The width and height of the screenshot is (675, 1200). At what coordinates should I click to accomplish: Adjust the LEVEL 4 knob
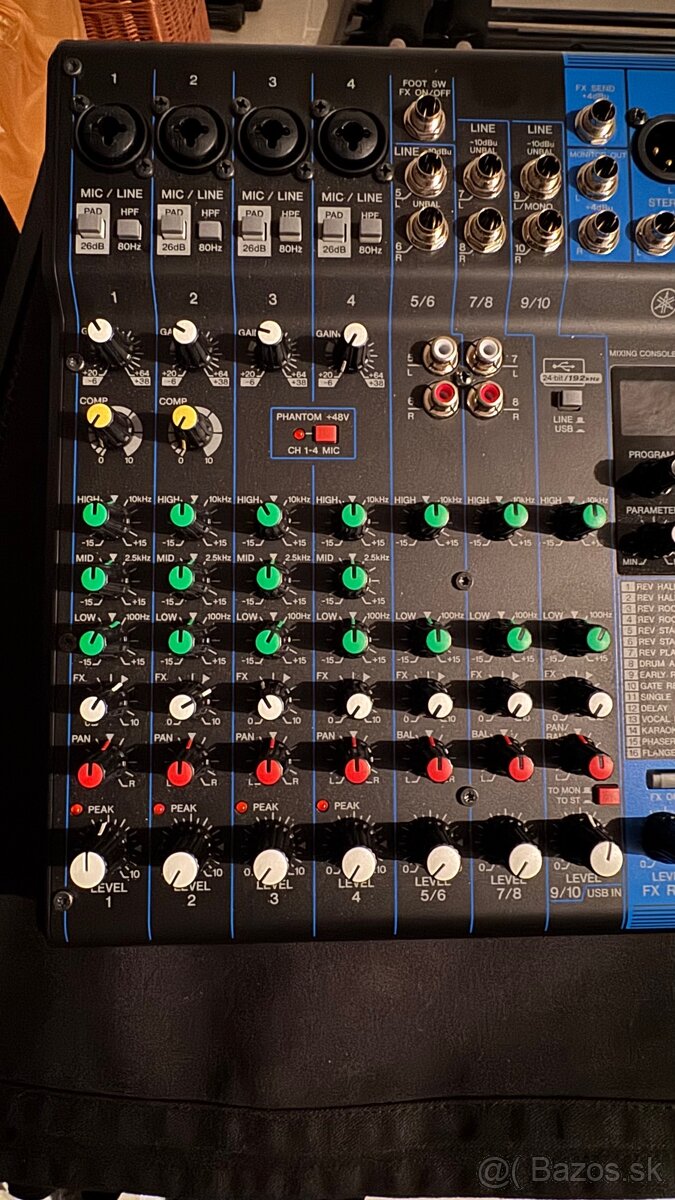[x=358, y=863]
